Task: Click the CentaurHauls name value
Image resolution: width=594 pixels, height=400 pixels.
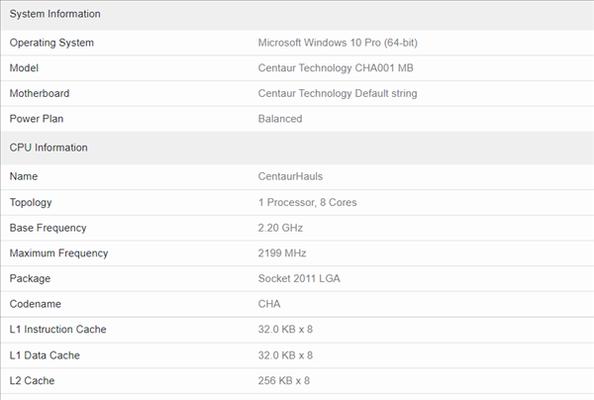Action: pos(290,176)
